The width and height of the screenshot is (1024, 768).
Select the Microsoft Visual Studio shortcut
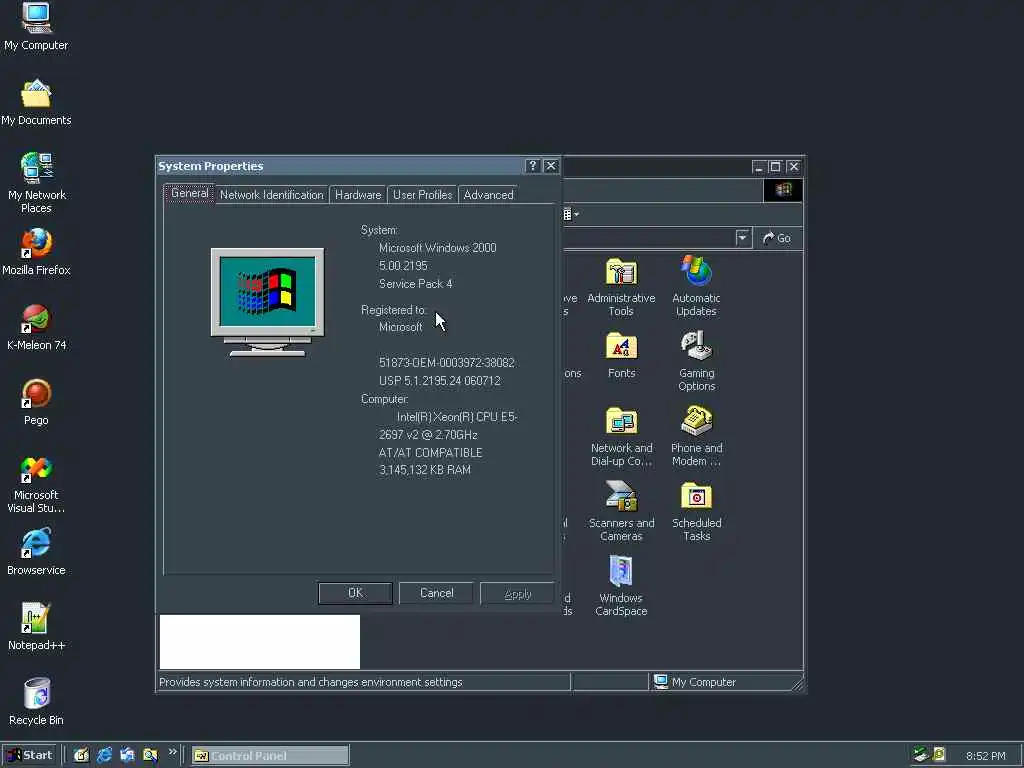(x=37, y=485)
